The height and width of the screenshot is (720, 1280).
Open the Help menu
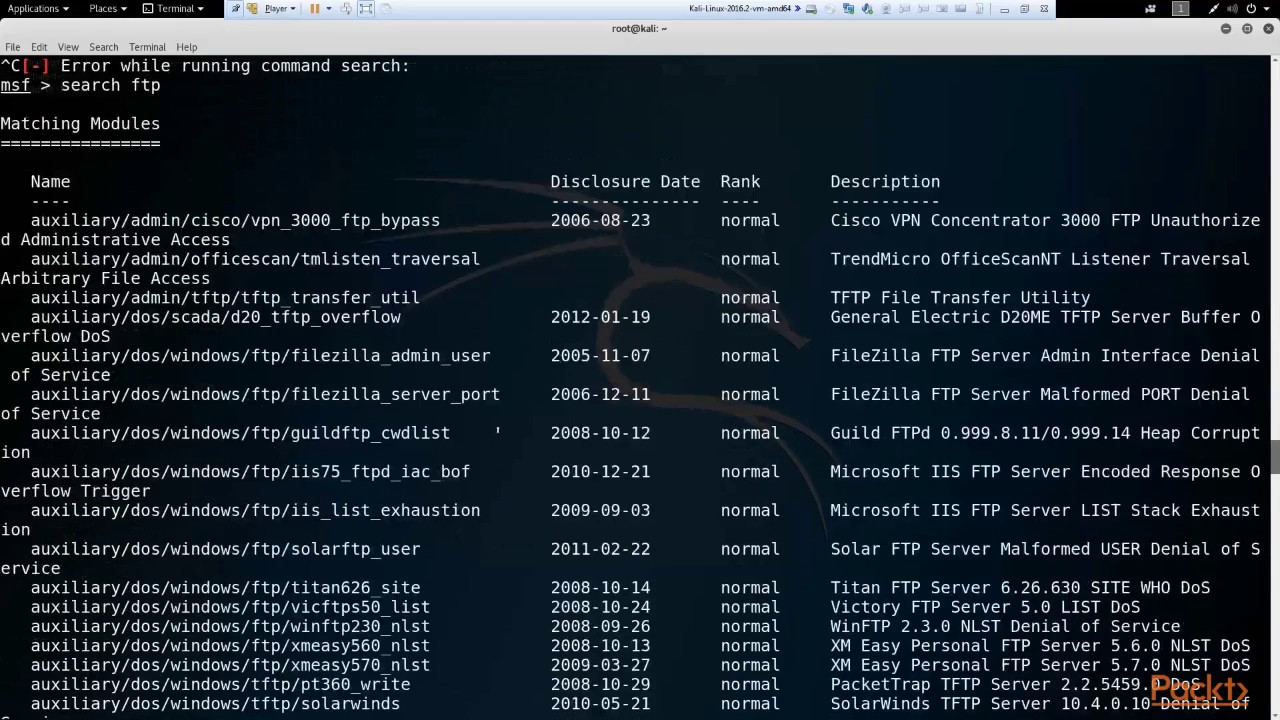pyautogui.click(x=187, y=47)
